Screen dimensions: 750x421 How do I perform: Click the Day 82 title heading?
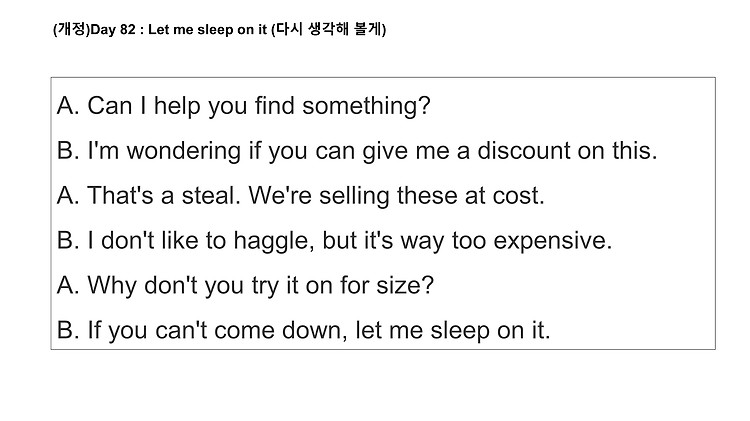220,29
